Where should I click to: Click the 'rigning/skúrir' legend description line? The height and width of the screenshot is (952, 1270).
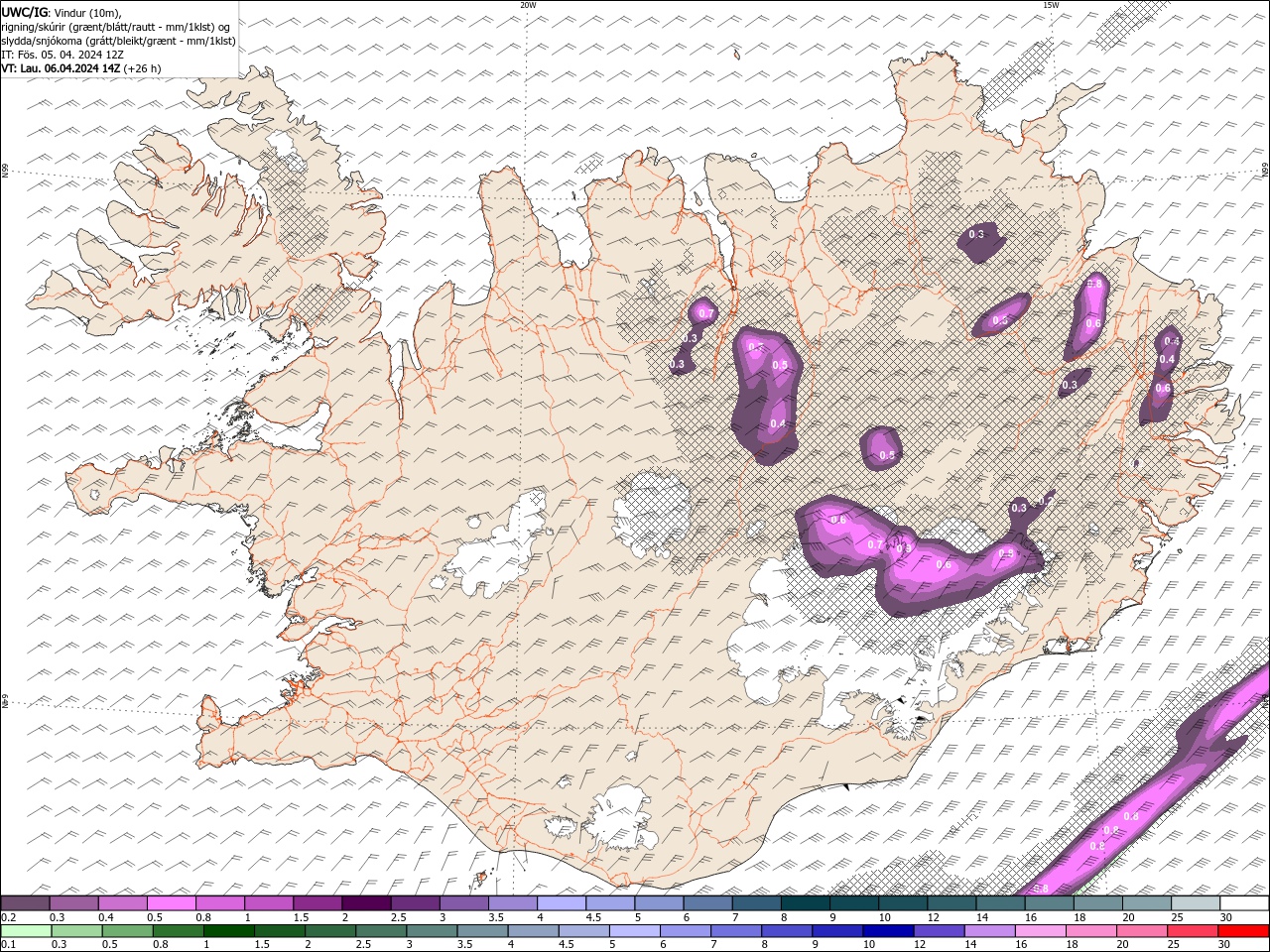pyautogui.click(x=116, y=27)
